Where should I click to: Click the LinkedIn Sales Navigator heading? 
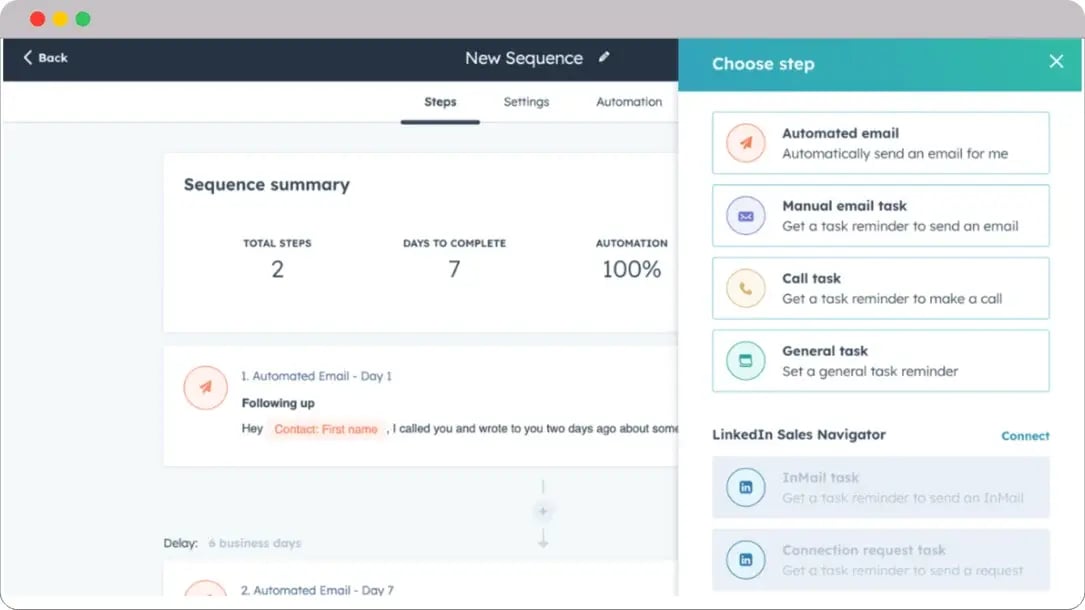799,434
